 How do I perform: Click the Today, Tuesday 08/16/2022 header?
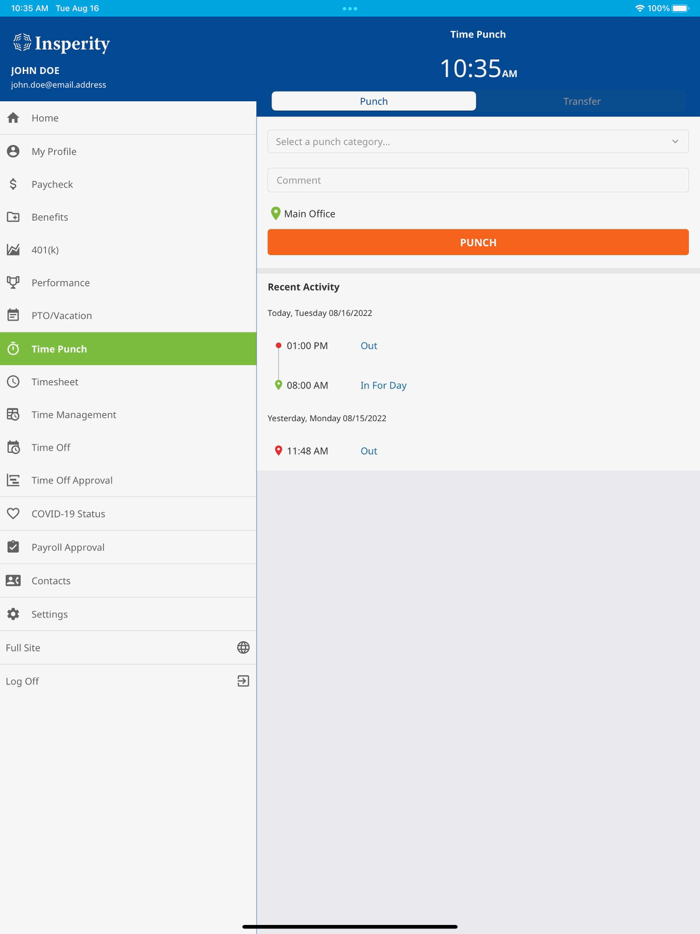[319, 313]
